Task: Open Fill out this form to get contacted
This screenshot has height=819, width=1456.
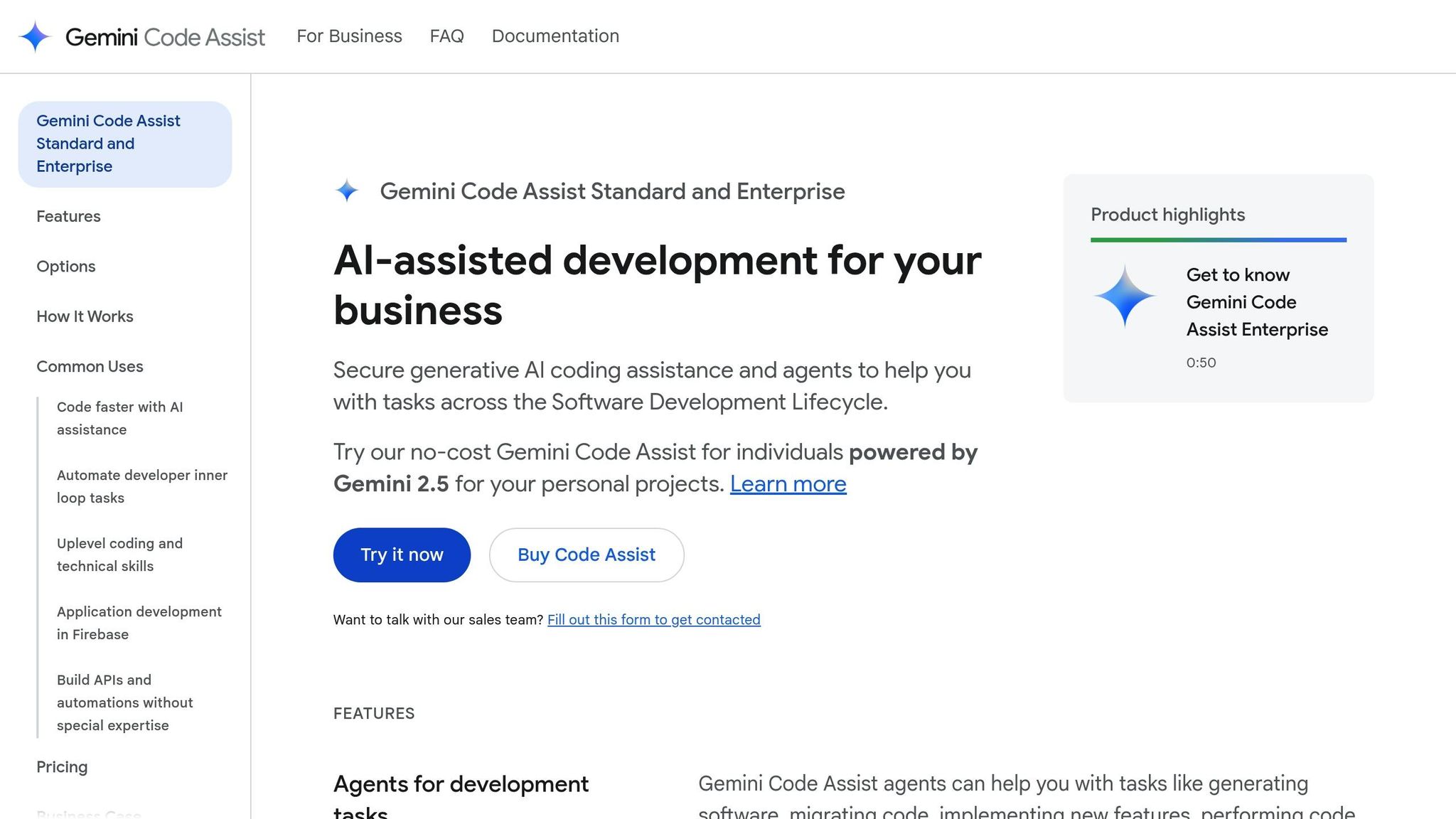Action: coord(653,620)
